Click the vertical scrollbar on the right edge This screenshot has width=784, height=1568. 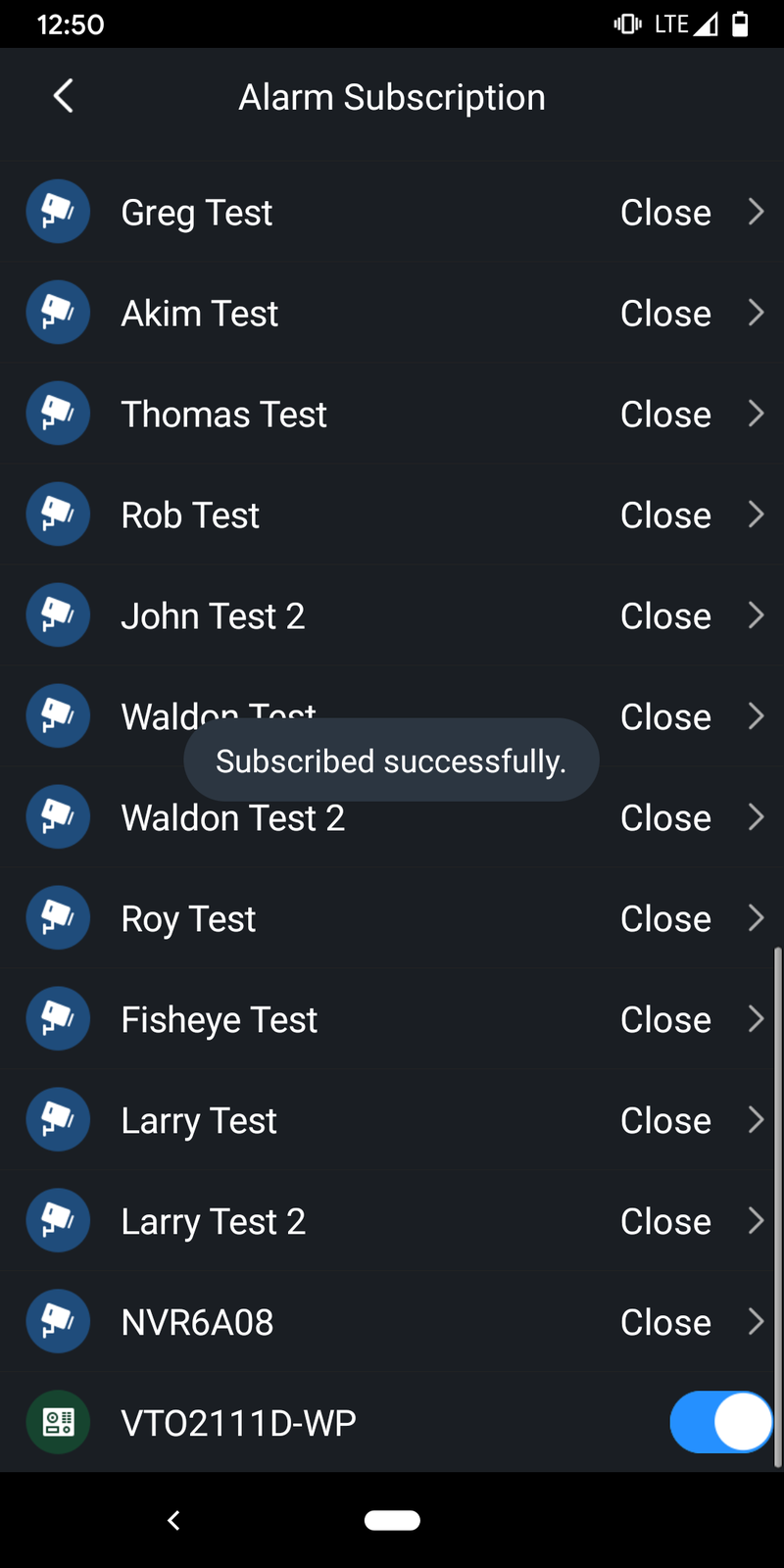[778, 1205]
